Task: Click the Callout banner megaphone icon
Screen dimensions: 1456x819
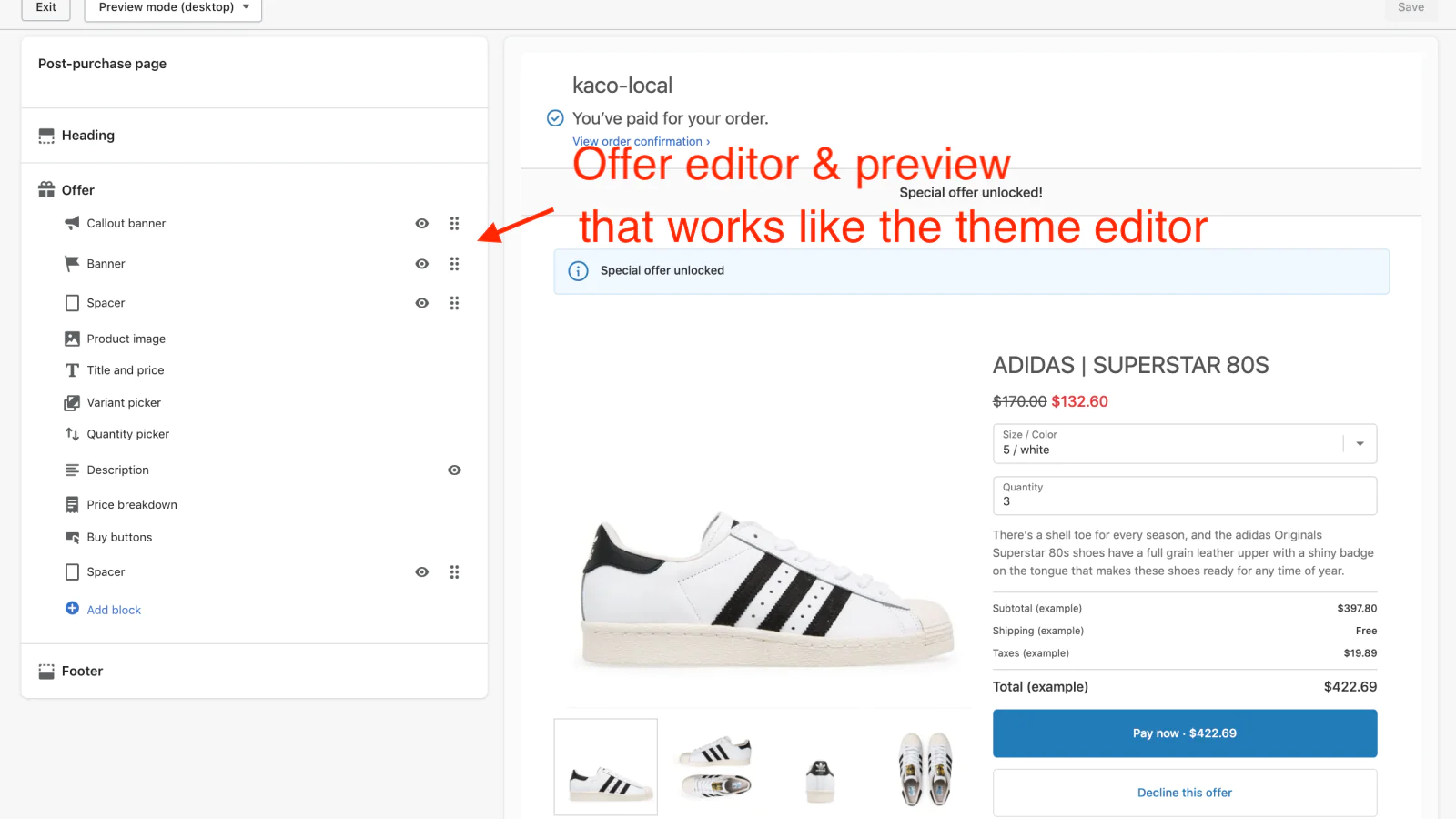Action: click(72, 223)
